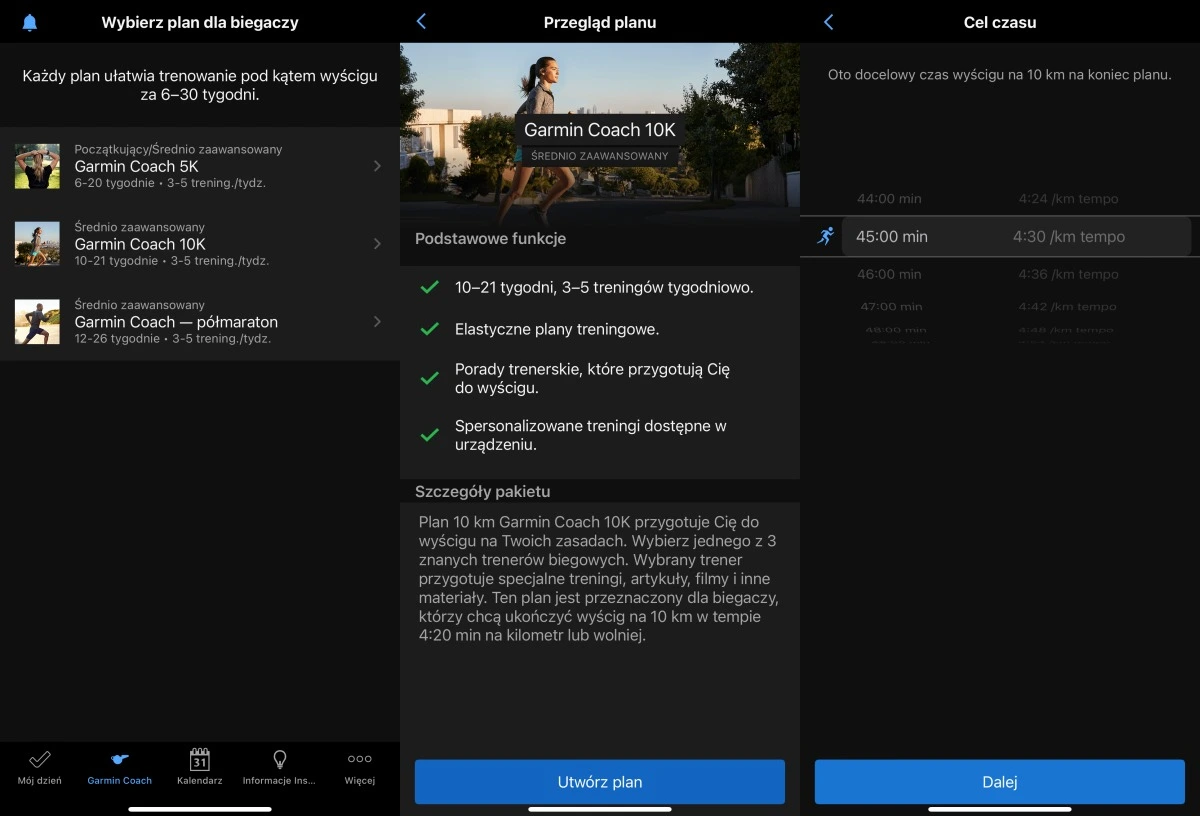Viewport: 1200px width, 816px height.
Task: Select the 46:00 min race time
Action: [x=1000, y=273]
